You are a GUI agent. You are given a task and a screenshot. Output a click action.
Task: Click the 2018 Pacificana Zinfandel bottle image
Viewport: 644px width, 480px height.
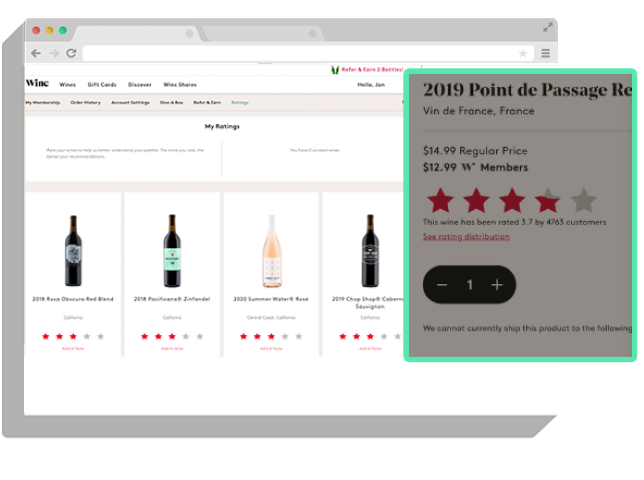[x=172, y=250]
